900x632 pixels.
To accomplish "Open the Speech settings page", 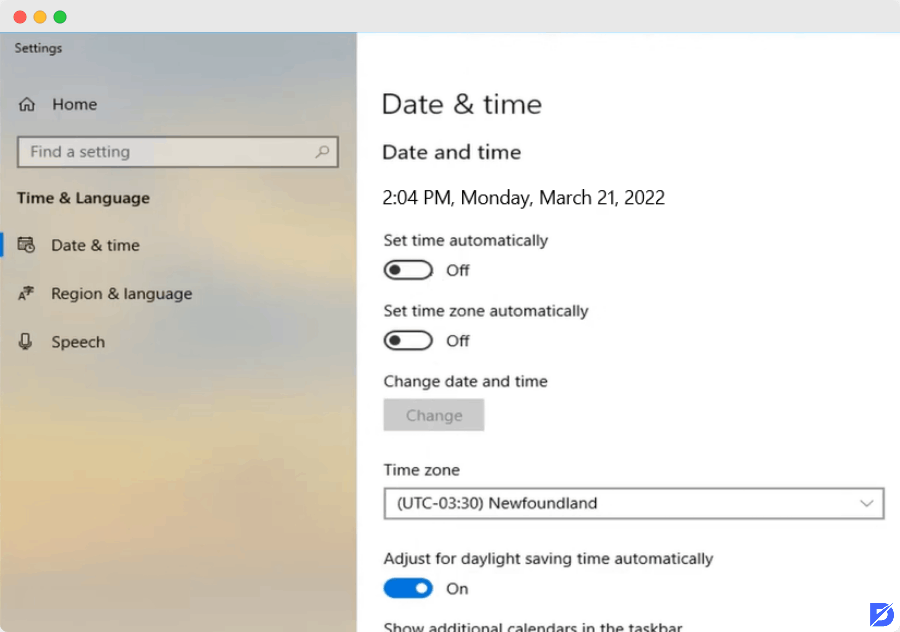I will (77, 341).
